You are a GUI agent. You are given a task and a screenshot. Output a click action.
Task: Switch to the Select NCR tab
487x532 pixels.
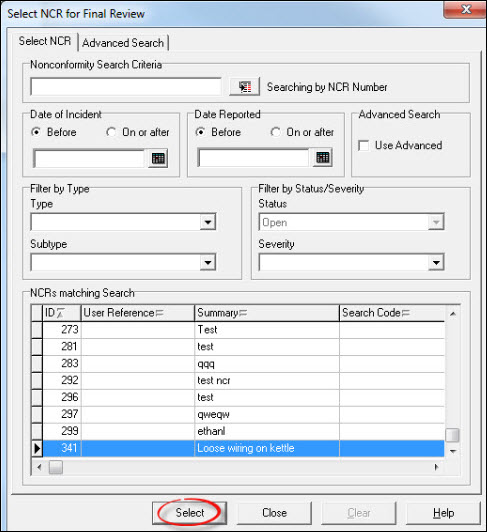(x=45, y=41)
